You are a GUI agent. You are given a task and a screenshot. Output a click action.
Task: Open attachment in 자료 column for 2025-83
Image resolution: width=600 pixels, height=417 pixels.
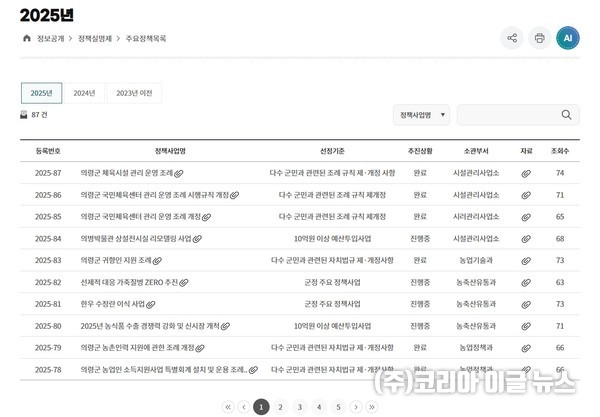[526, 261]
